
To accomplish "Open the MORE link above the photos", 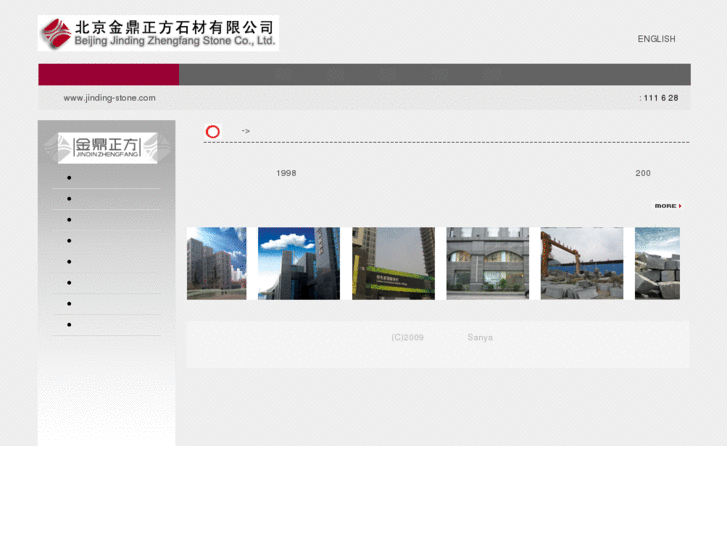I will click(x=668, y=205).
